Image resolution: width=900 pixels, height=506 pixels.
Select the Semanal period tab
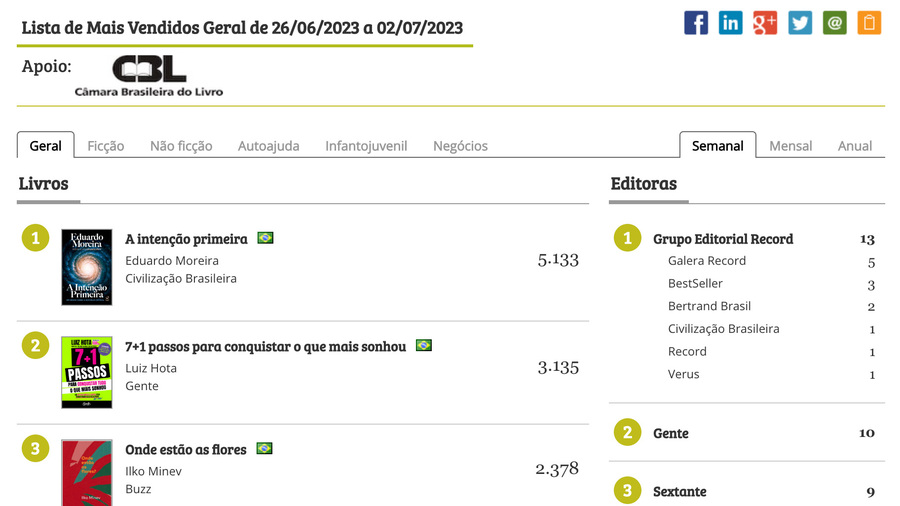(x=717, y=146)
